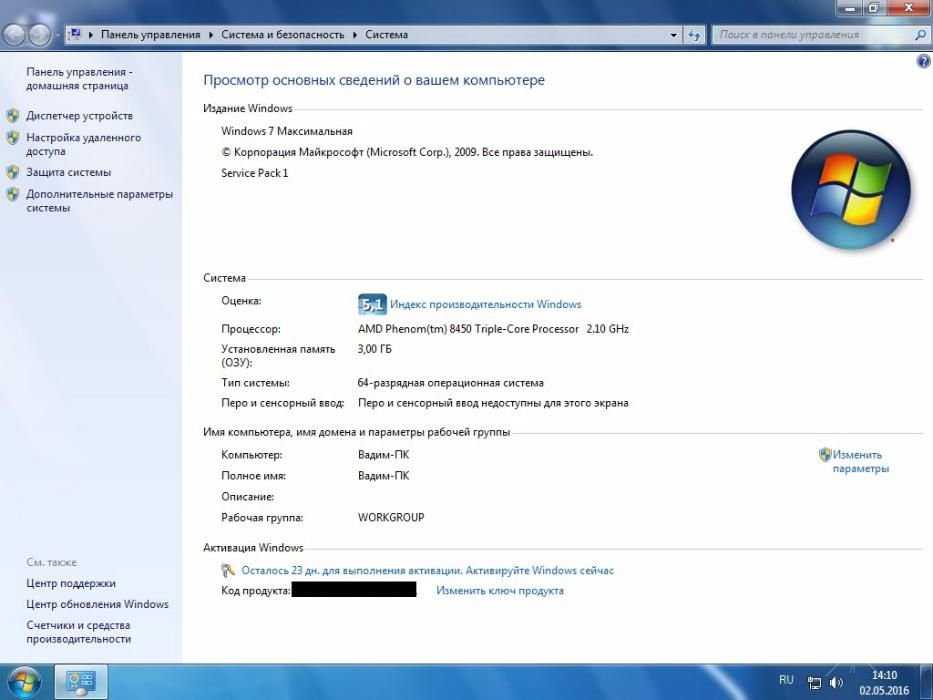
Task: Select the WORKGROUP value
Action: (391, 517)
